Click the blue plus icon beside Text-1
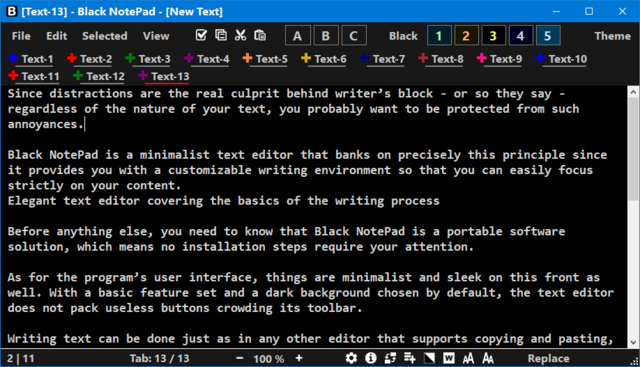The height and width of the screenshot is (367, 640). tap(13, 58)
